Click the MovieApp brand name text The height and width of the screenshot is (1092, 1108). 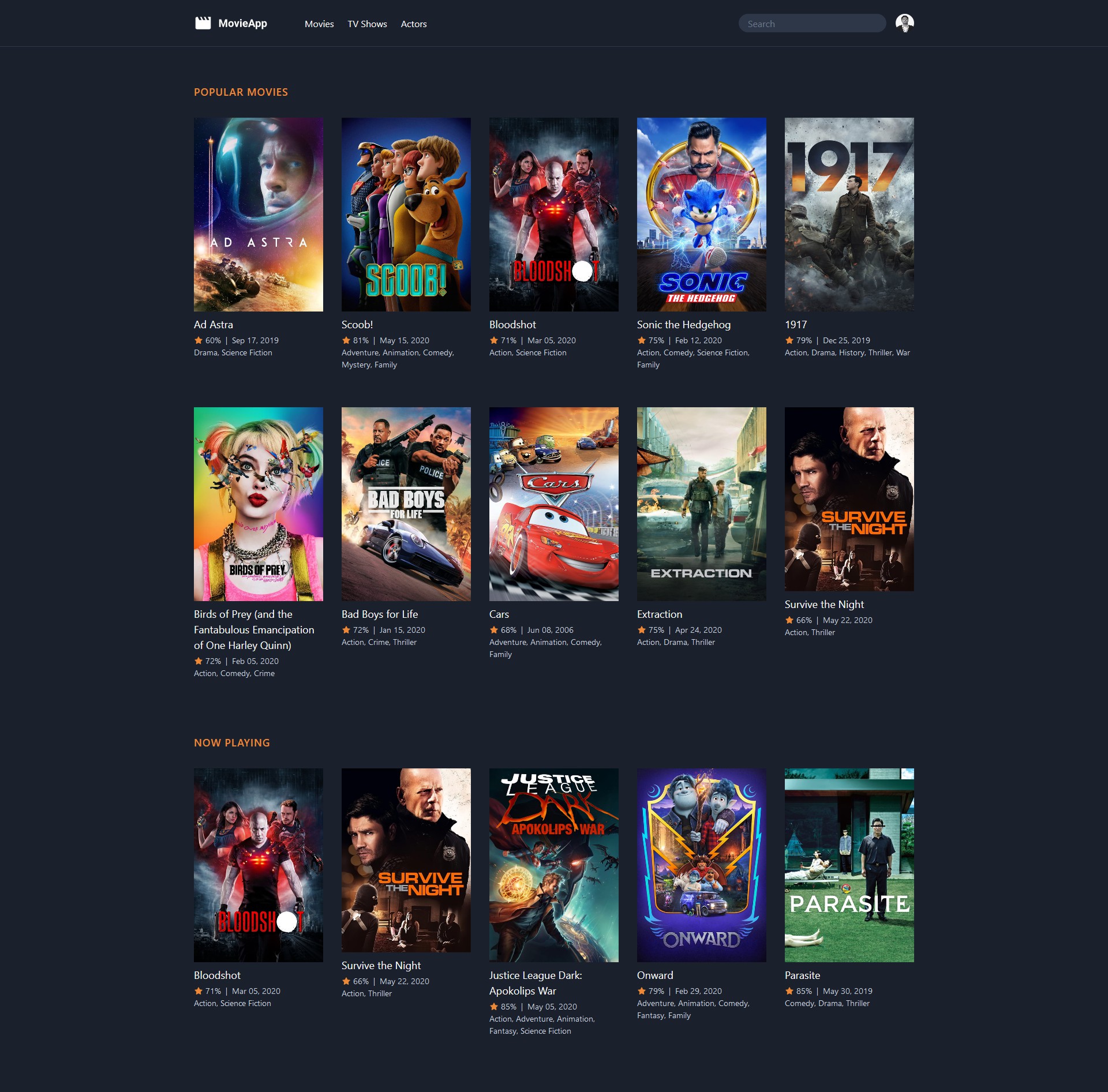click(242, 23)
